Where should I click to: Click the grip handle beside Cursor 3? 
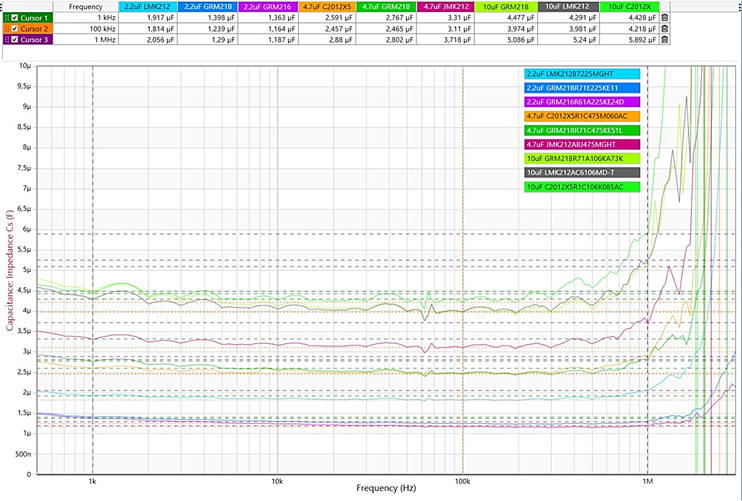coord(5,40)
